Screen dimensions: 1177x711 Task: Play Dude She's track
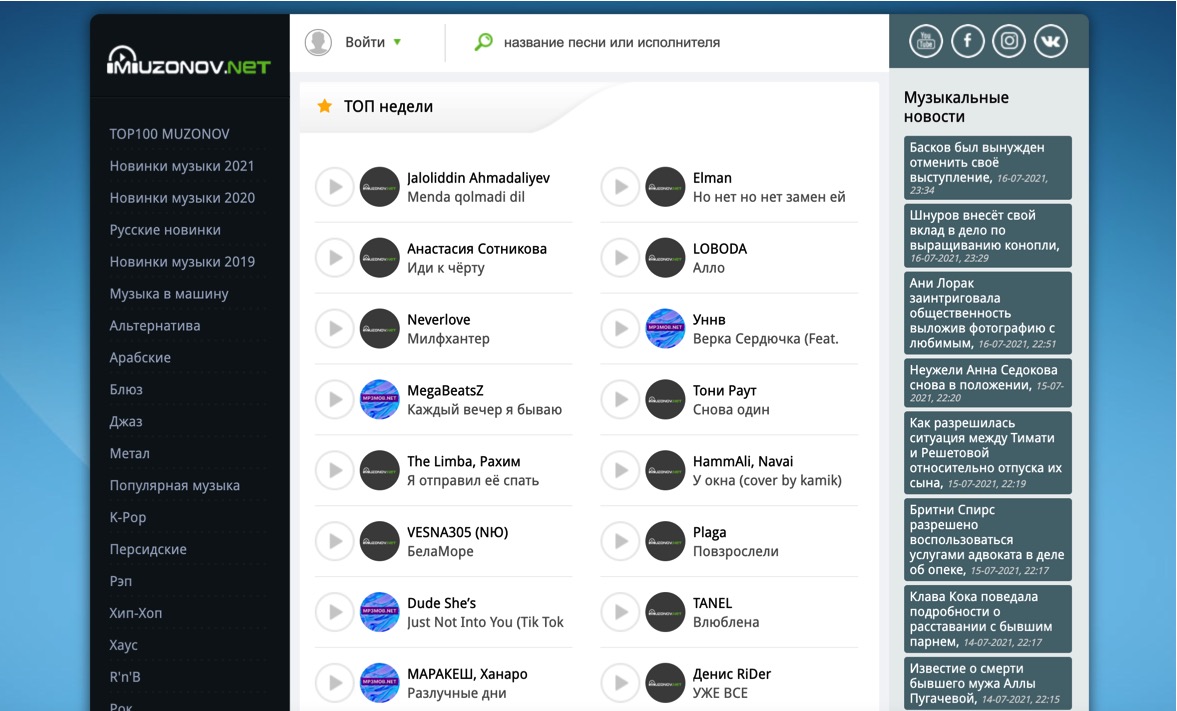pos(334,612)
